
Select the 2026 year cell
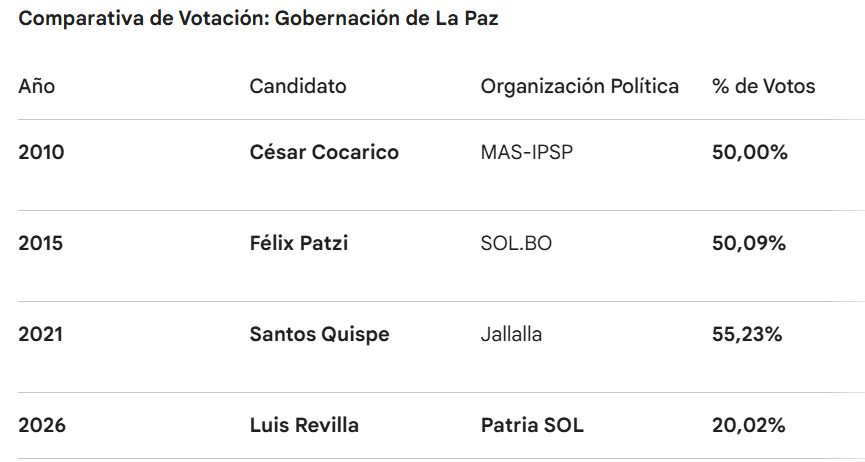pos(42,425)
